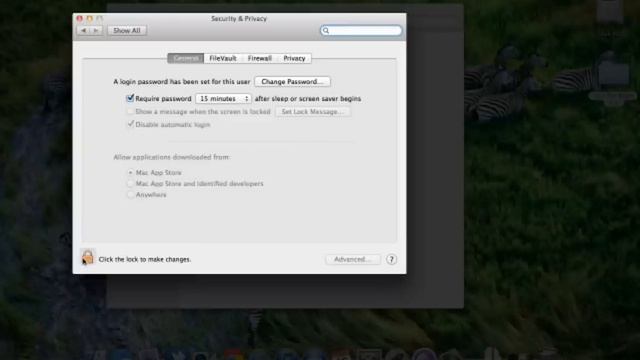Image resolution: width=640 pixels, height=360 pixels.
Task: Click 'after sleep or screen saver begins' text
Action: coord(308,99)
